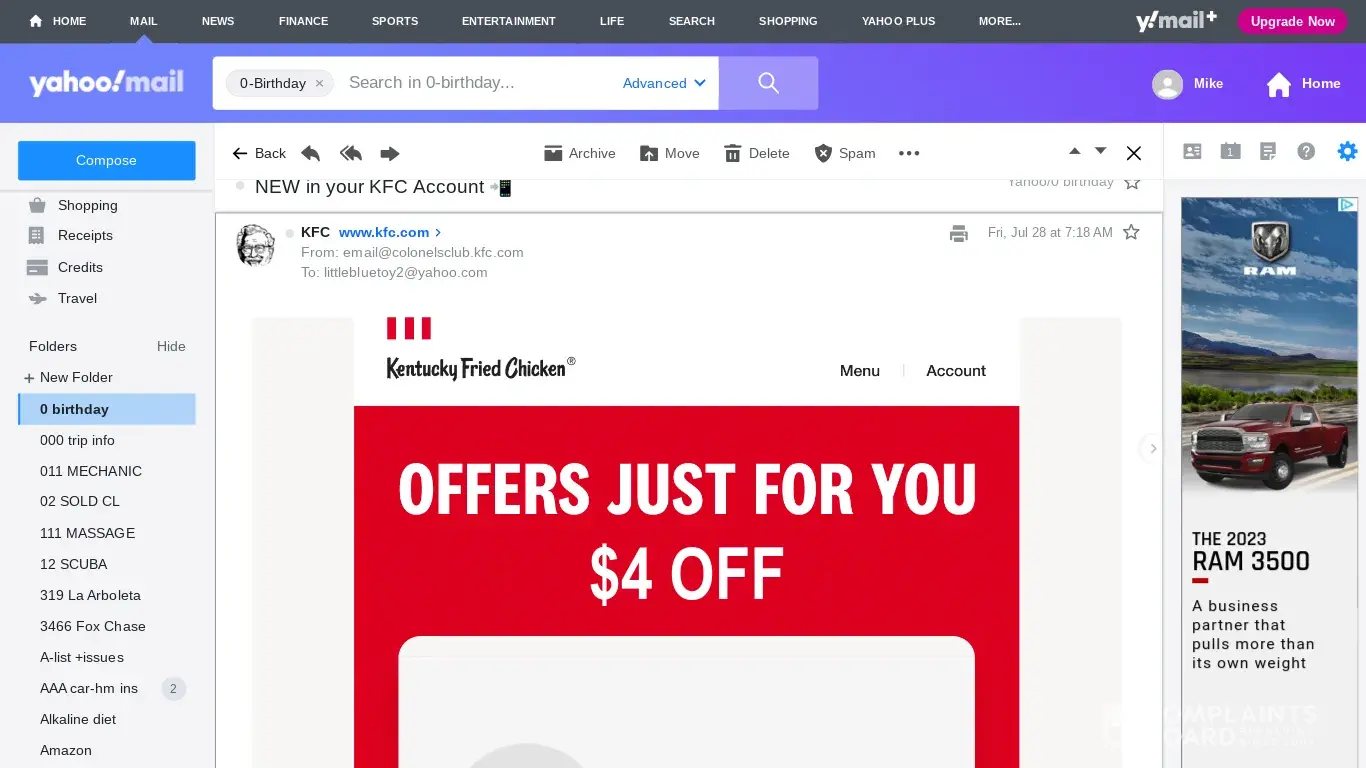Screen dimensions: 1366x768
Task: Open the Calendar icon in right rail
Action: (1230, 151)
